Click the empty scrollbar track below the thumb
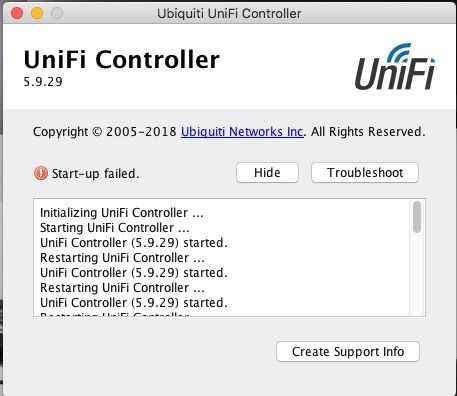 tap(417, 275)
